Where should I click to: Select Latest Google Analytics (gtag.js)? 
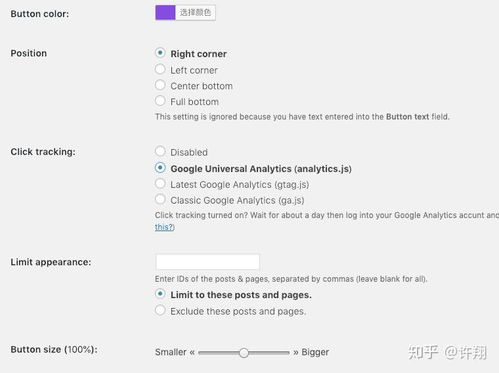click(160, 183)
